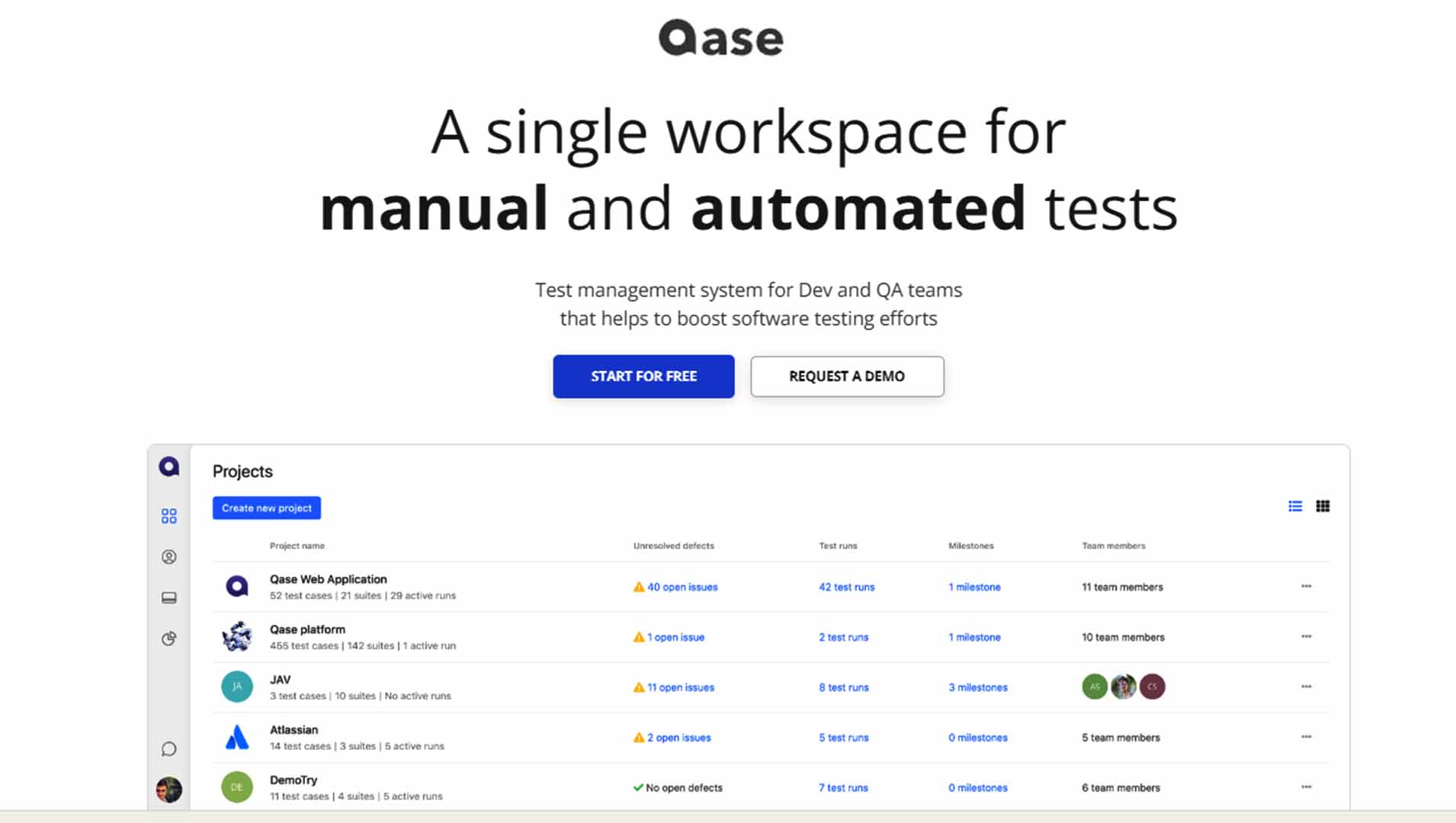Open the Qase home icon in the sidebar
This screenshot has height=823, width=1456.
click(168, 466)
